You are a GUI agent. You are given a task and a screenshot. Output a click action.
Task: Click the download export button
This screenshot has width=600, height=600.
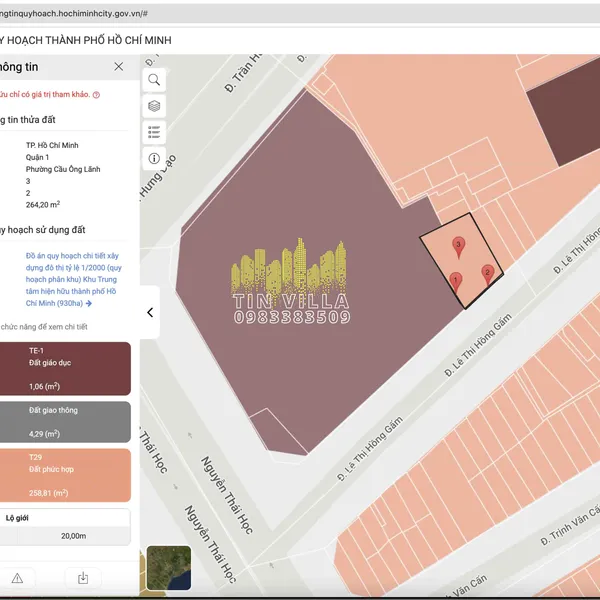pos(83,578)
